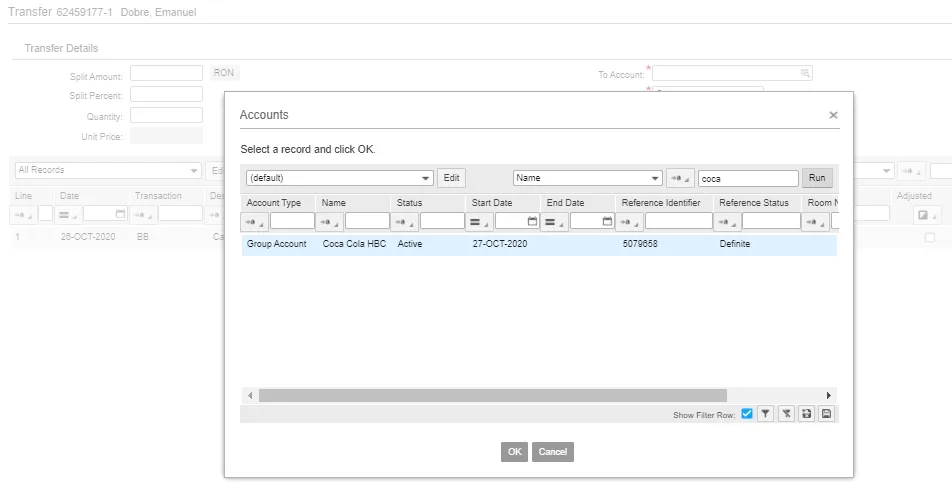Sort by End Date column header
952x492 pixels.
[565, 203]
